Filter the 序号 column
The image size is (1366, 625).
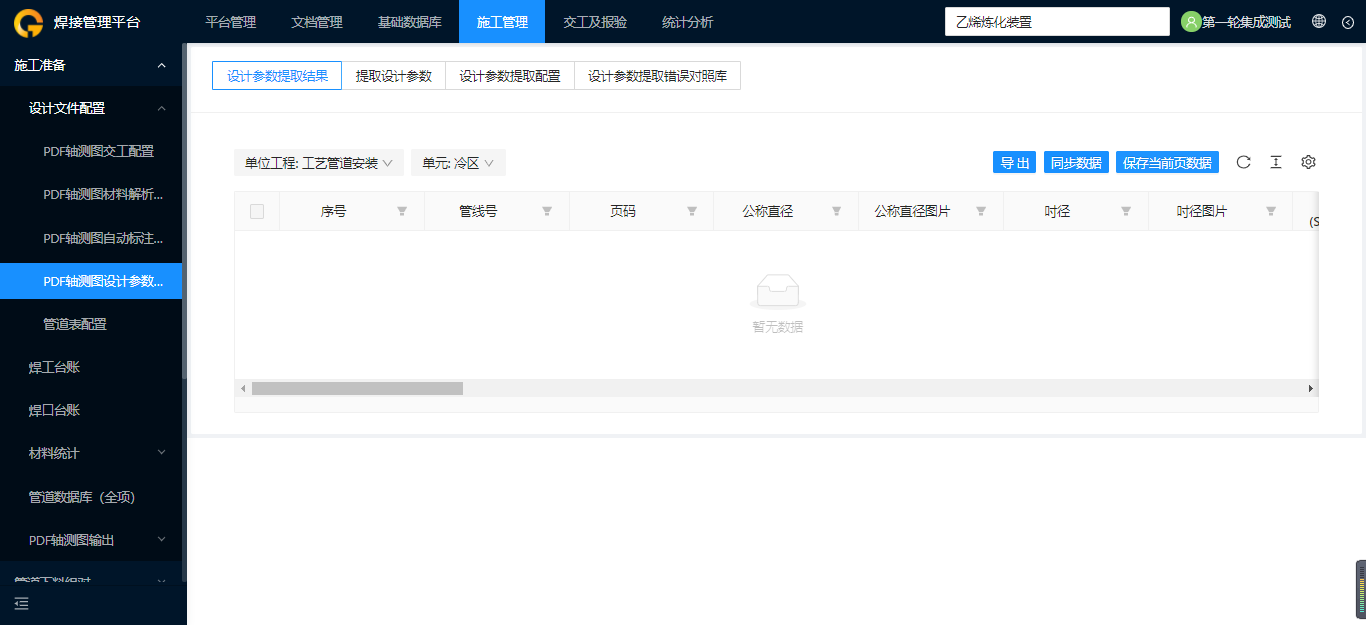tap(402, 211)
